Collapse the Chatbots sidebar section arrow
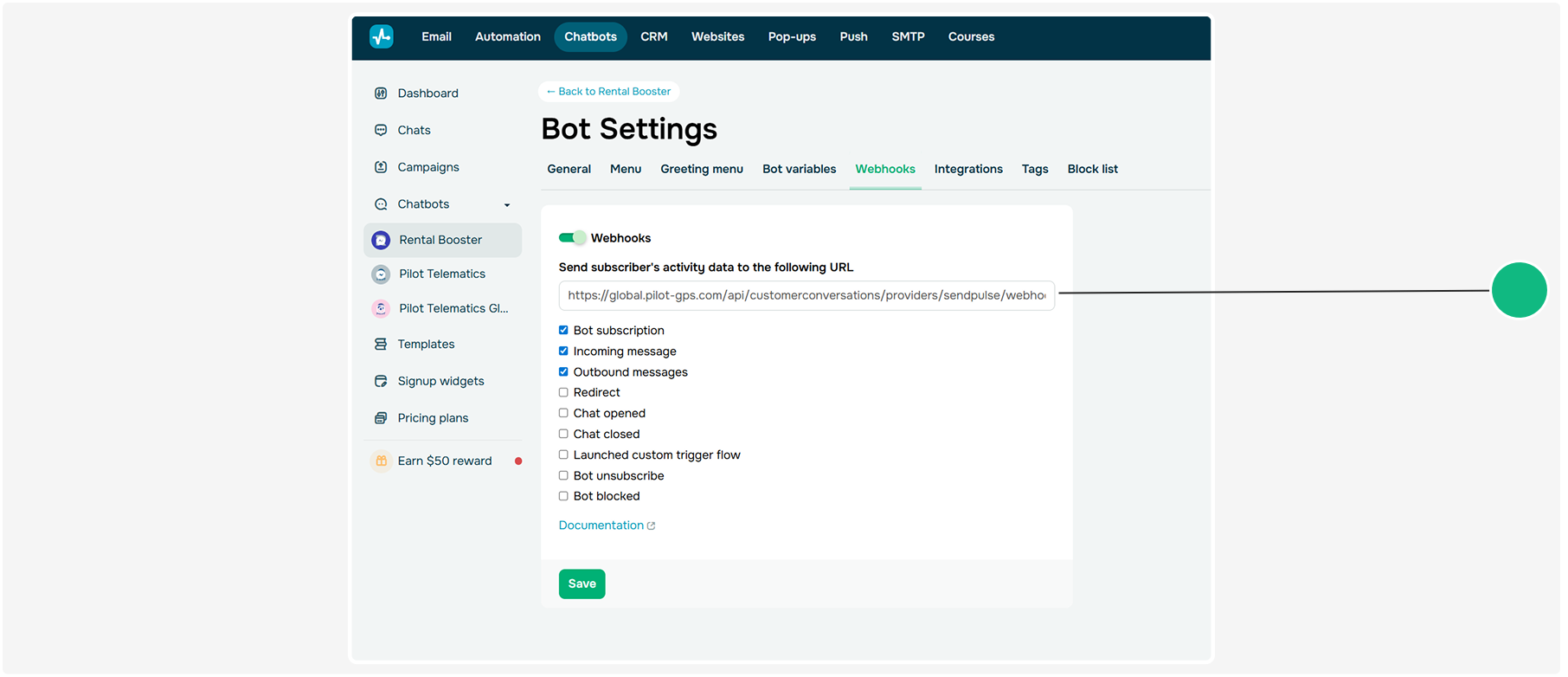 click(507, 205)
